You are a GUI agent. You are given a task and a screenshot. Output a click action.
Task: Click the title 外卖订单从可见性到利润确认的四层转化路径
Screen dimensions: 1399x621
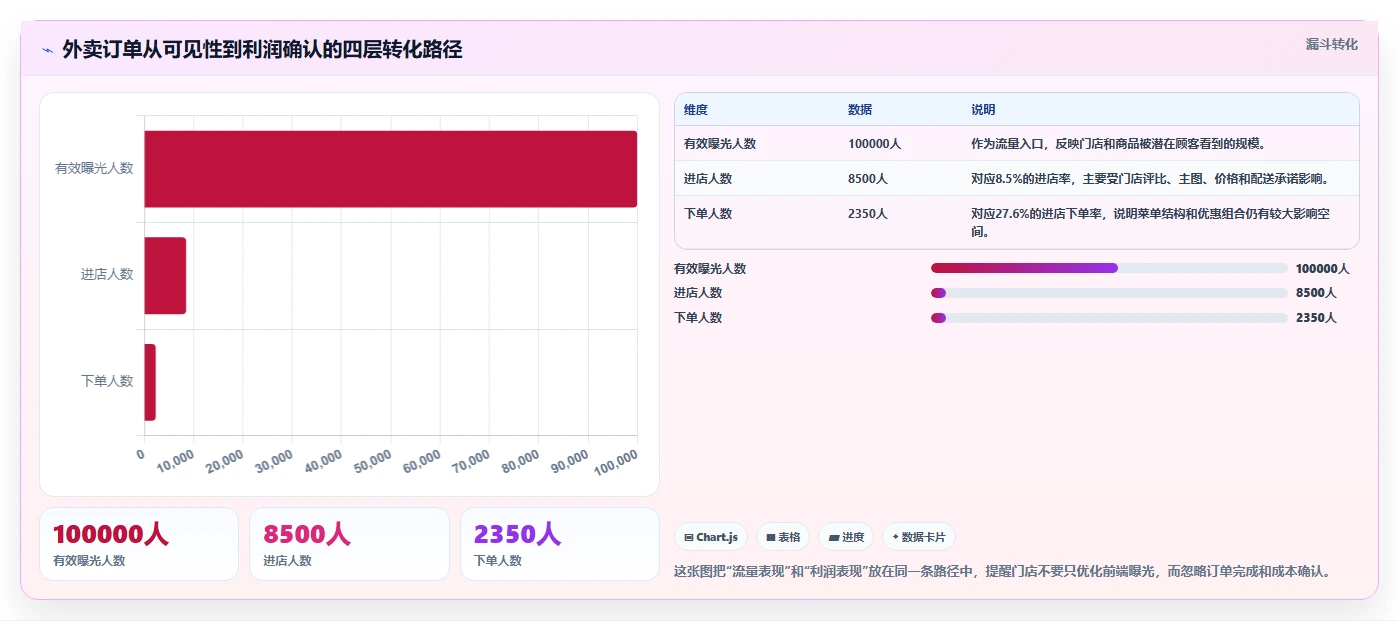click(x=262, y=50)
